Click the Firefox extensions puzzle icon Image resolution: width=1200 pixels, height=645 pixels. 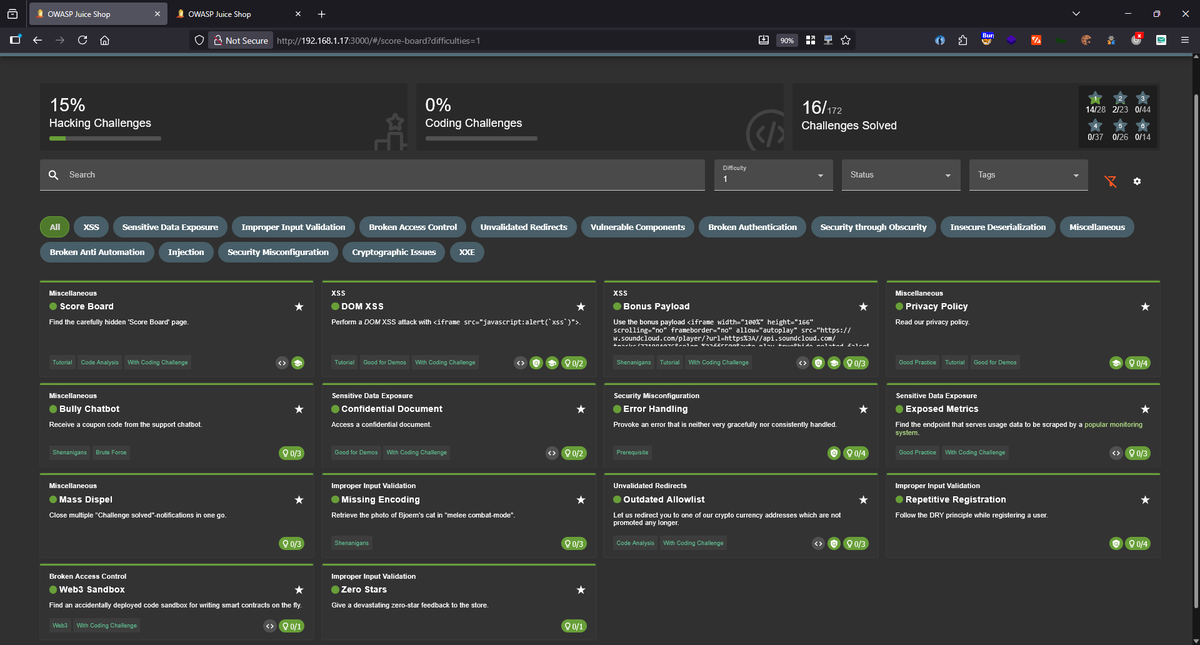tap(962, 40)
